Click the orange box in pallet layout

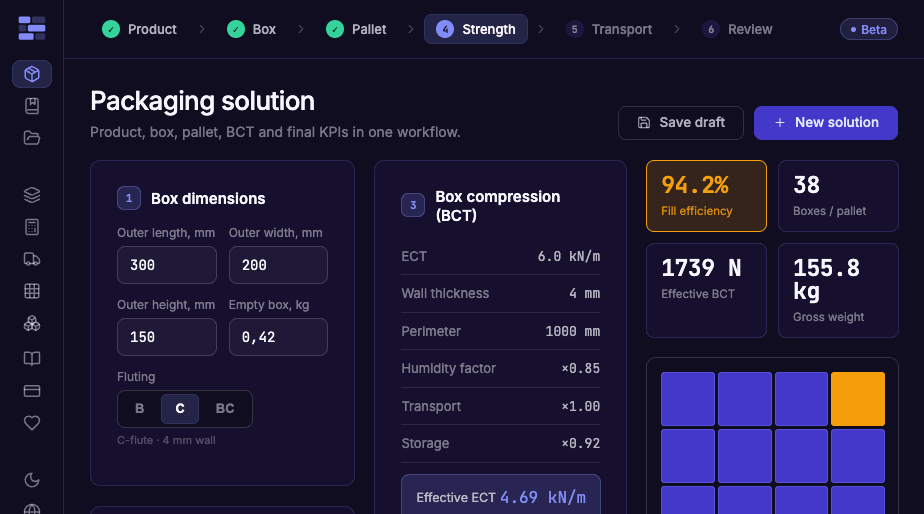click(858, 398)
